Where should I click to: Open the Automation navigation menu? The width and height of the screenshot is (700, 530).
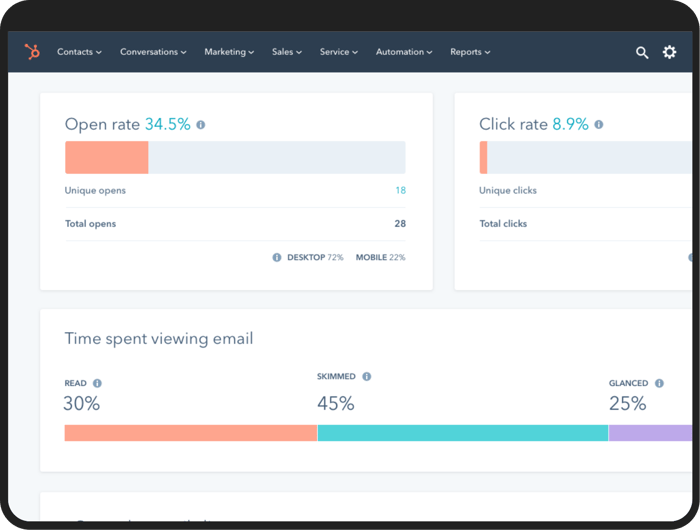(x=404, y=52)
